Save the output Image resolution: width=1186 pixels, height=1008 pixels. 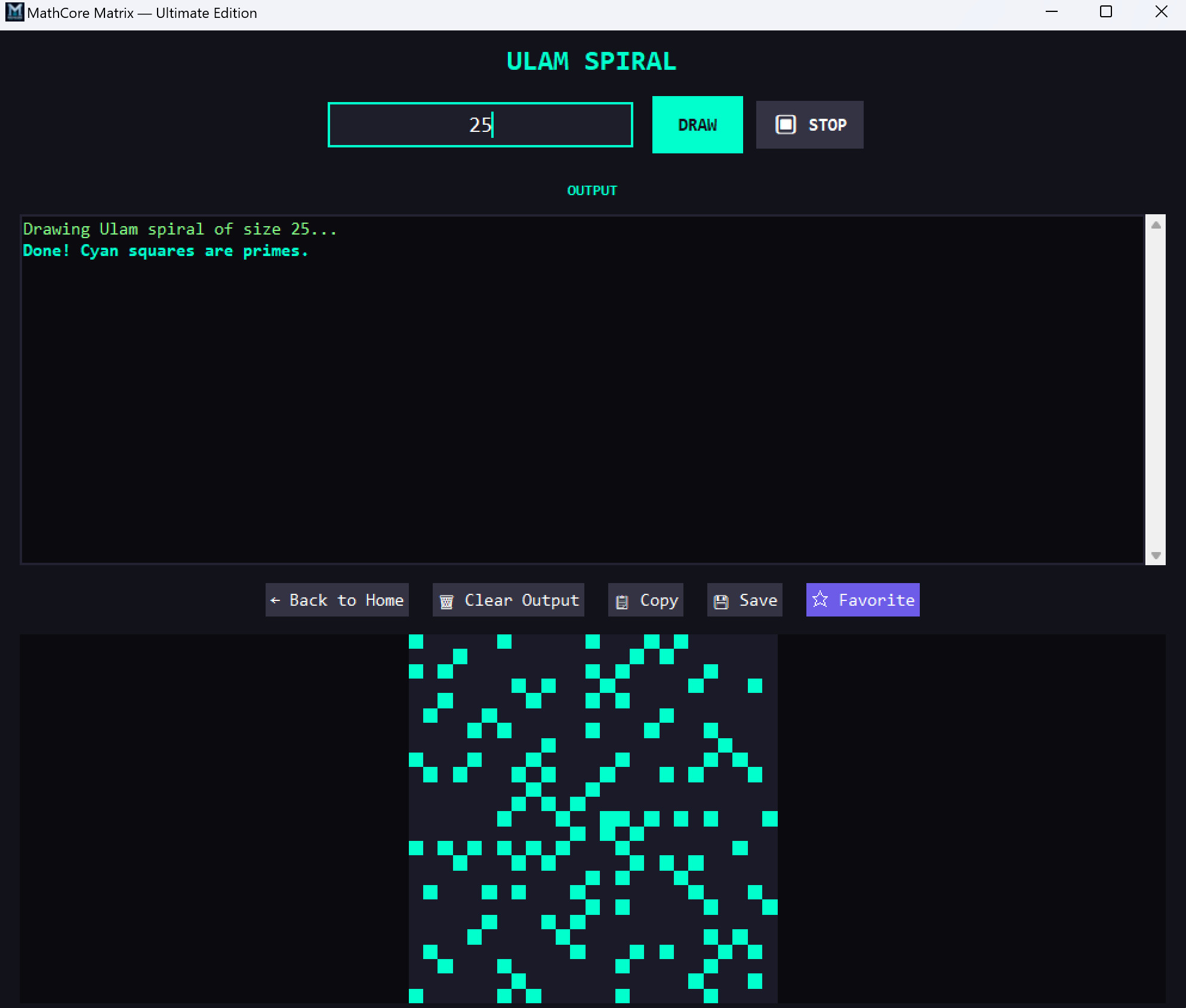click(x=745, y=600)
